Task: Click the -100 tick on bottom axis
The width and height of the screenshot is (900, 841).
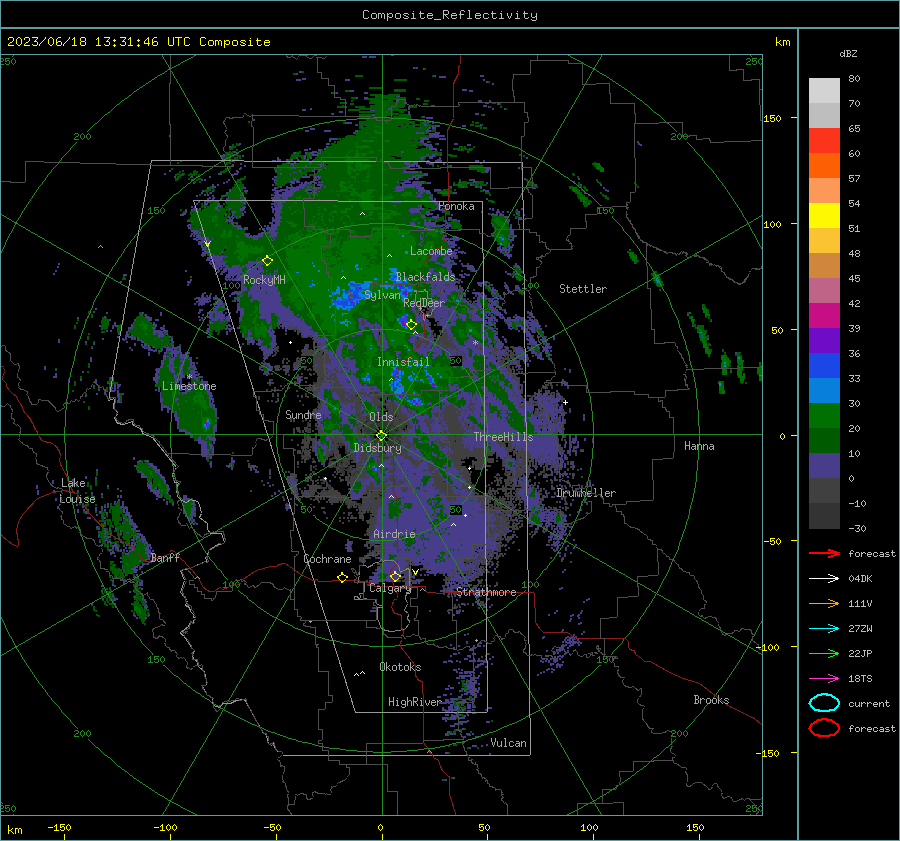Action: tap(165, 827)
